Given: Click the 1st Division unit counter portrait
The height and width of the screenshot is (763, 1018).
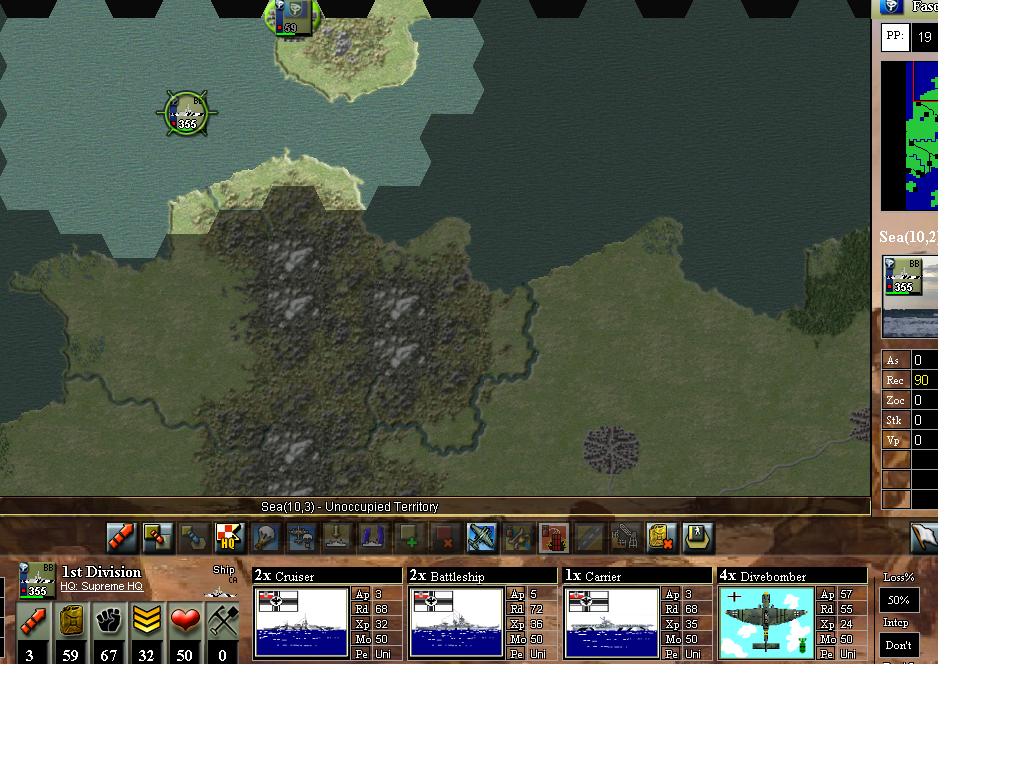Looking at the screenshot, I should 37,580.
